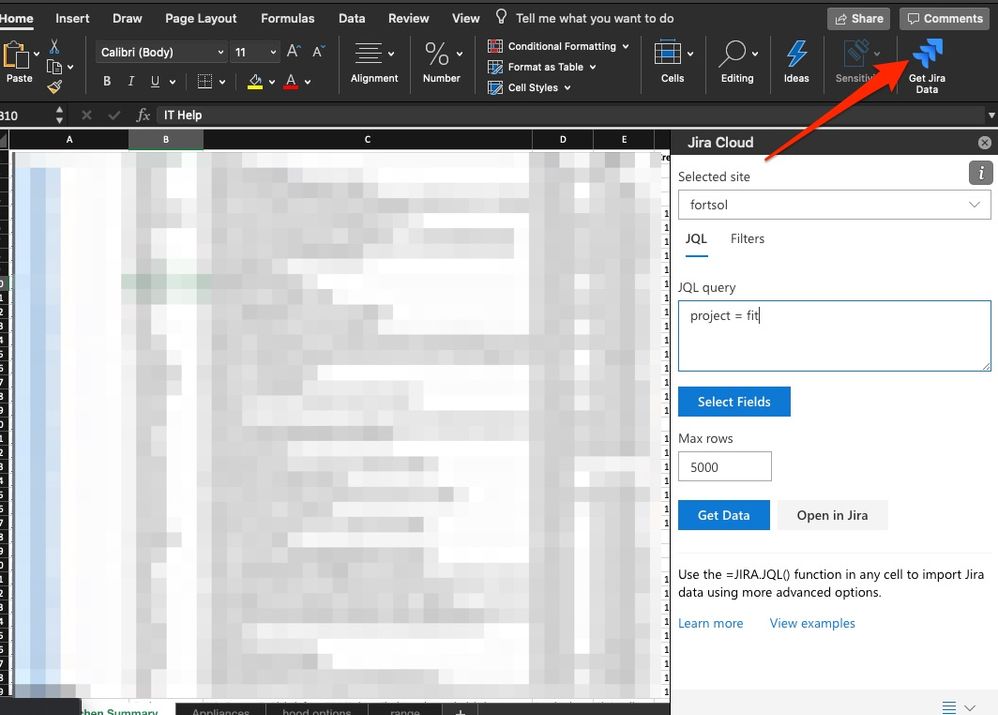The height and width of the screenshot is (715, 998).
Task: Click the Get Data button
Action: pyautogui.click(x=724, y=515)
